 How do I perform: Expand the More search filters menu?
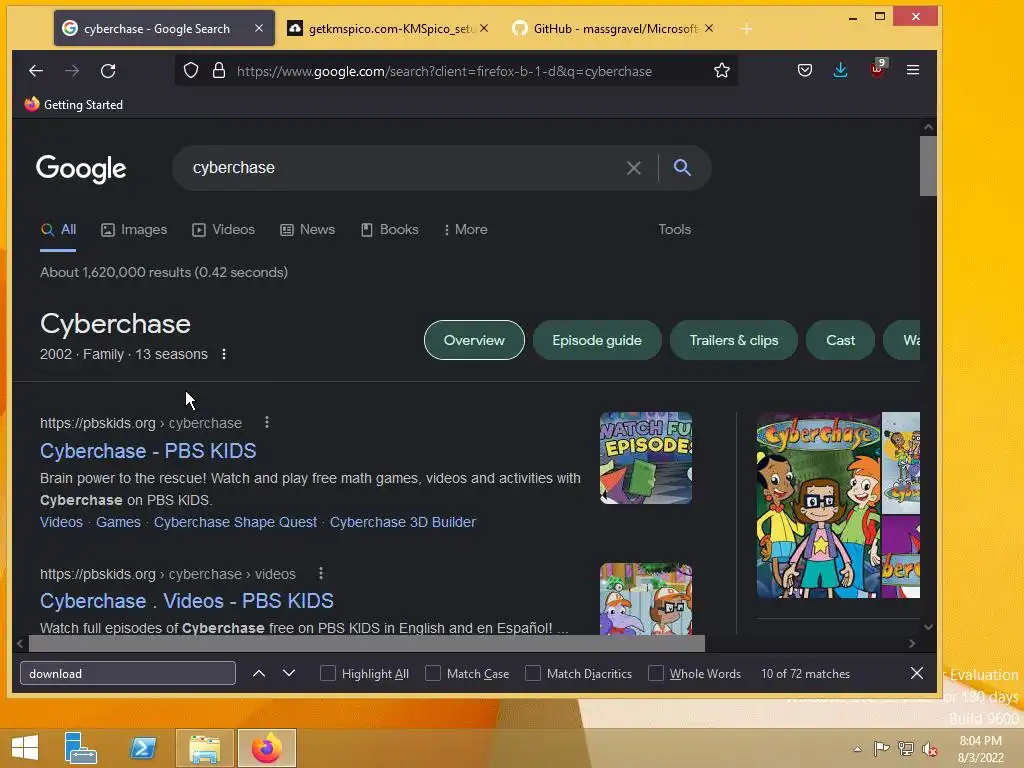tap(465, 229)
